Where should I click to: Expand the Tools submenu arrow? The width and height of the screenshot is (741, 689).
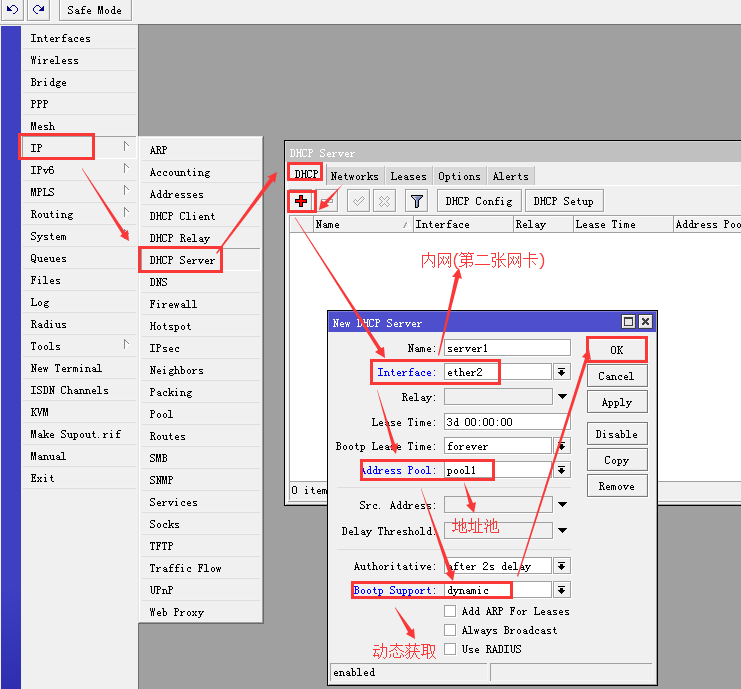point(126,344)
